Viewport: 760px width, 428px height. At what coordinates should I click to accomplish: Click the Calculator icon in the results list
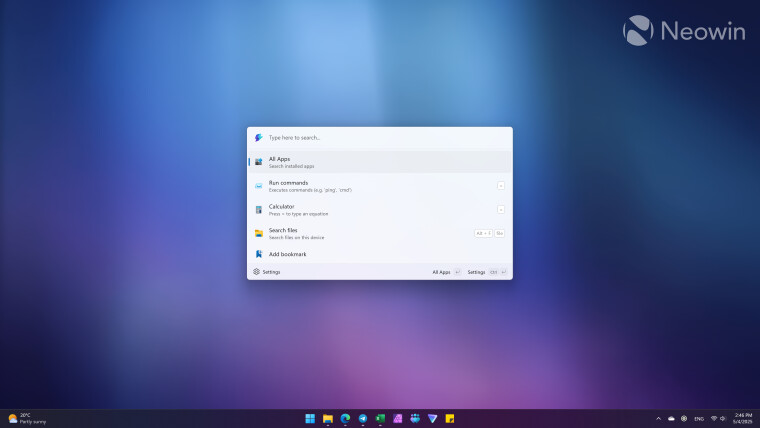coord(258,210)
